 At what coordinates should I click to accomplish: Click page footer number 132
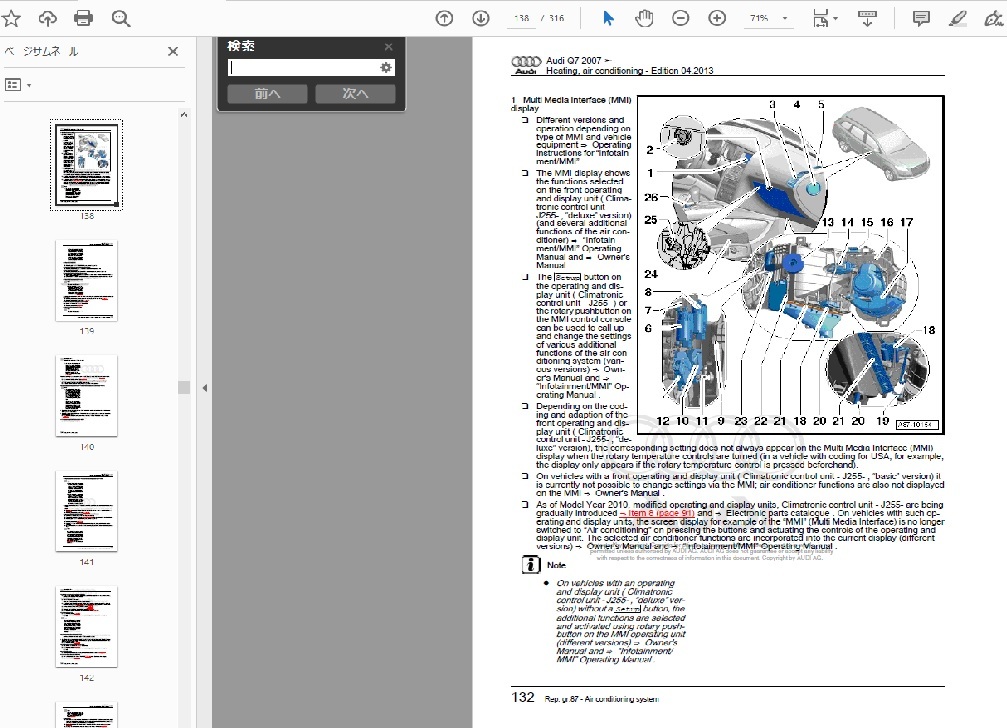523,697
